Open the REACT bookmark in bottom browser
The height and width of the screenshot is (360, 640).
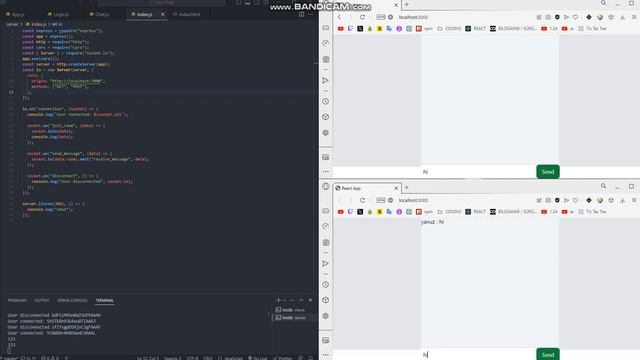pos(476,212)
